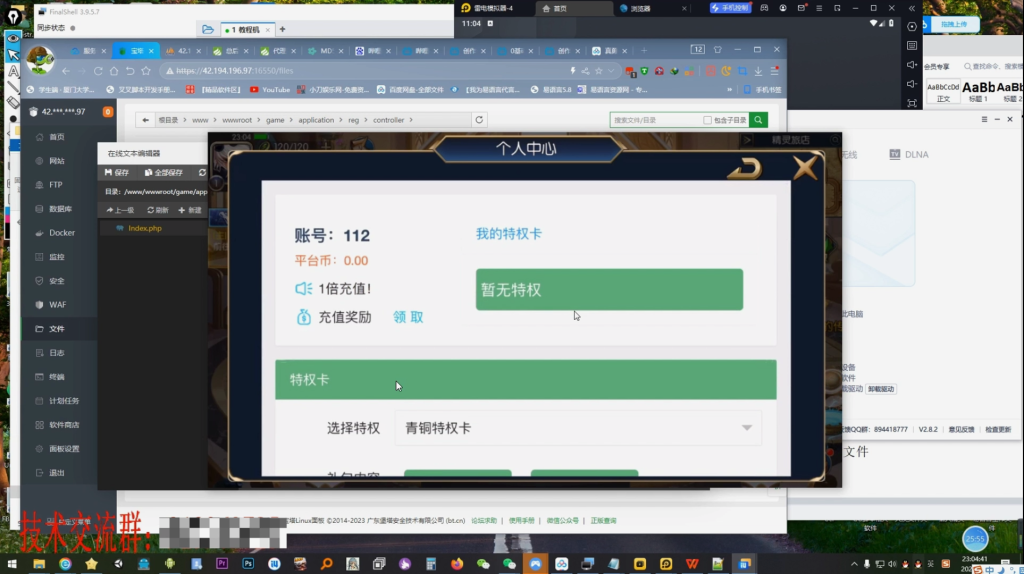Click the emulator volume down icon
The height and width of the screenshot is (574, 1024).
(x=912, y=84)
